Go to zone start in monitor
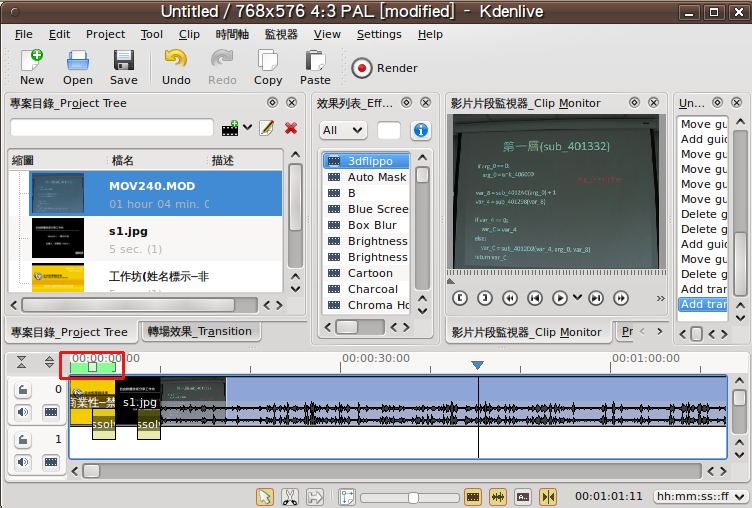 [x=535, y=298]
